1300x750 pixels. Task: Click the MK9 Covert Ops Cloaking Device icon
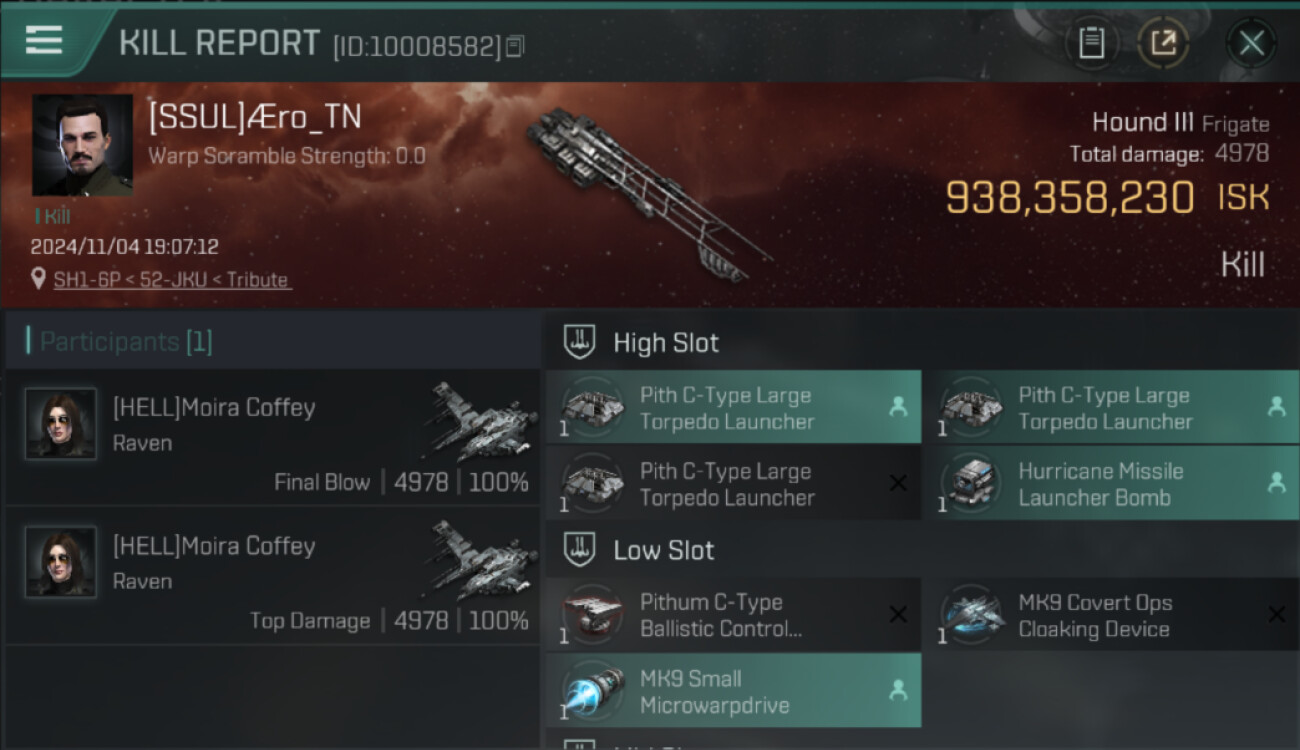coord(970,615)
